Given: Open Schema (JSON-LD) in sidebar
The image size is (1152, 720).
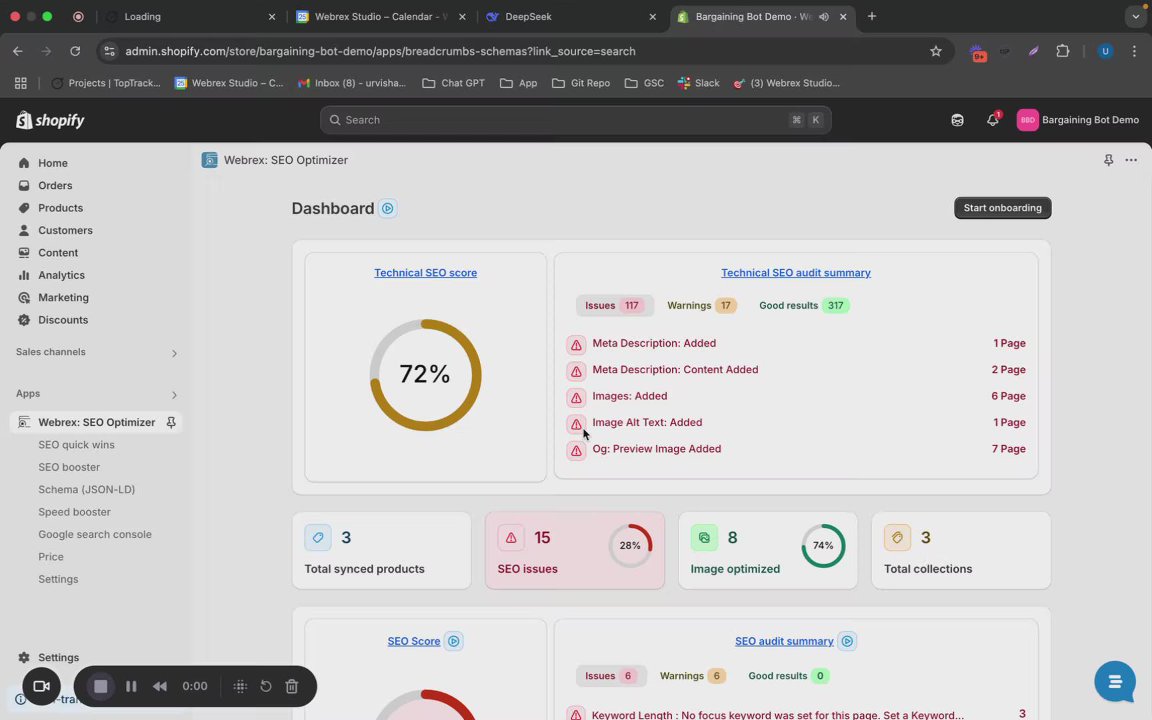Looking at the screenshot, I should coord(87,489).
